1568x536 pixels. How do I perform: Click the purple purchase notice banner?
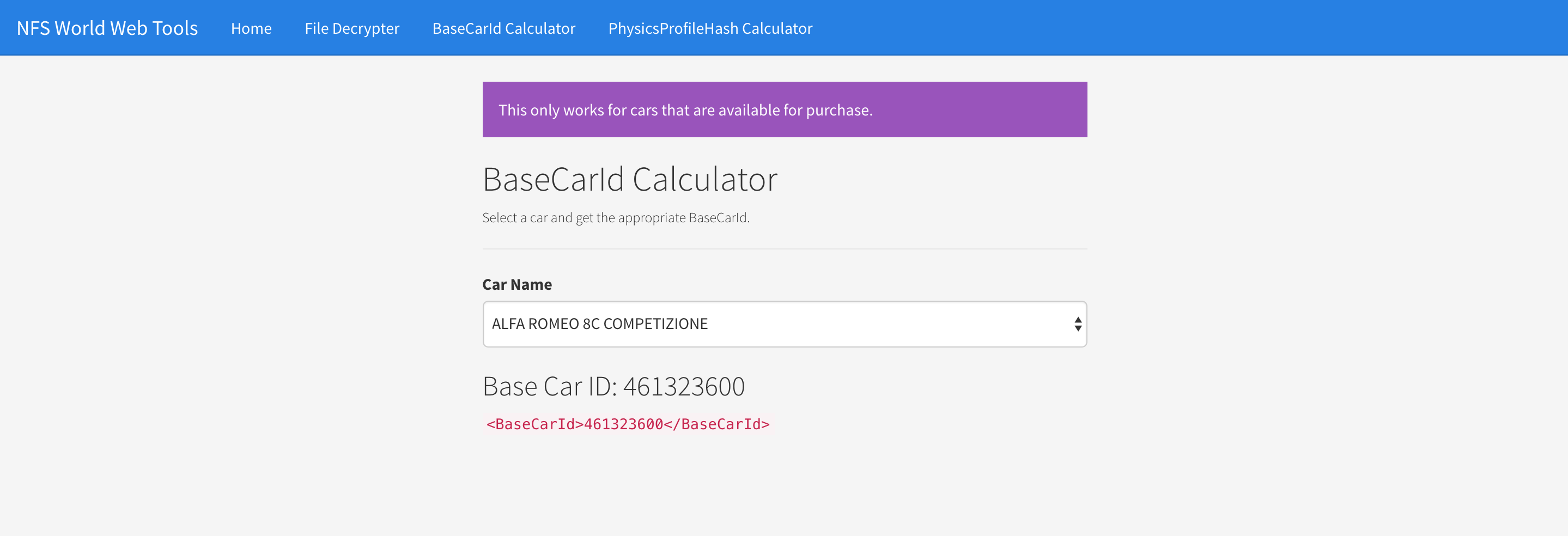point(784,109)
